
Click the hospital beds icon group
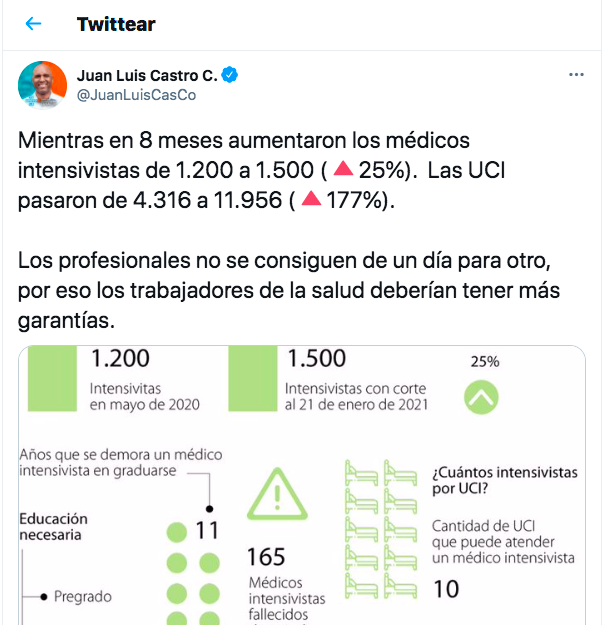point(381,529)
